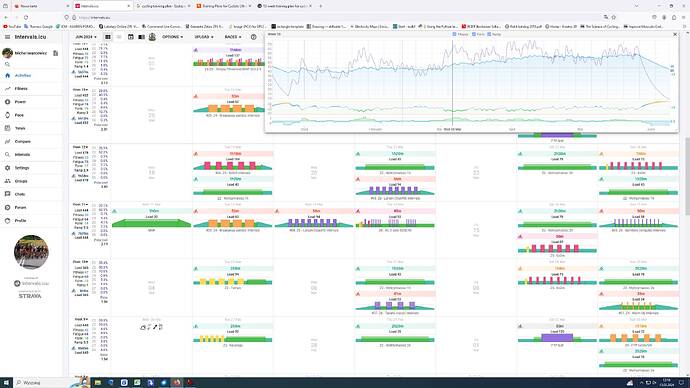Open a new browser tab with plus
Image resolution: width=690 pixels, height=388 pixels.
[320, 6]
